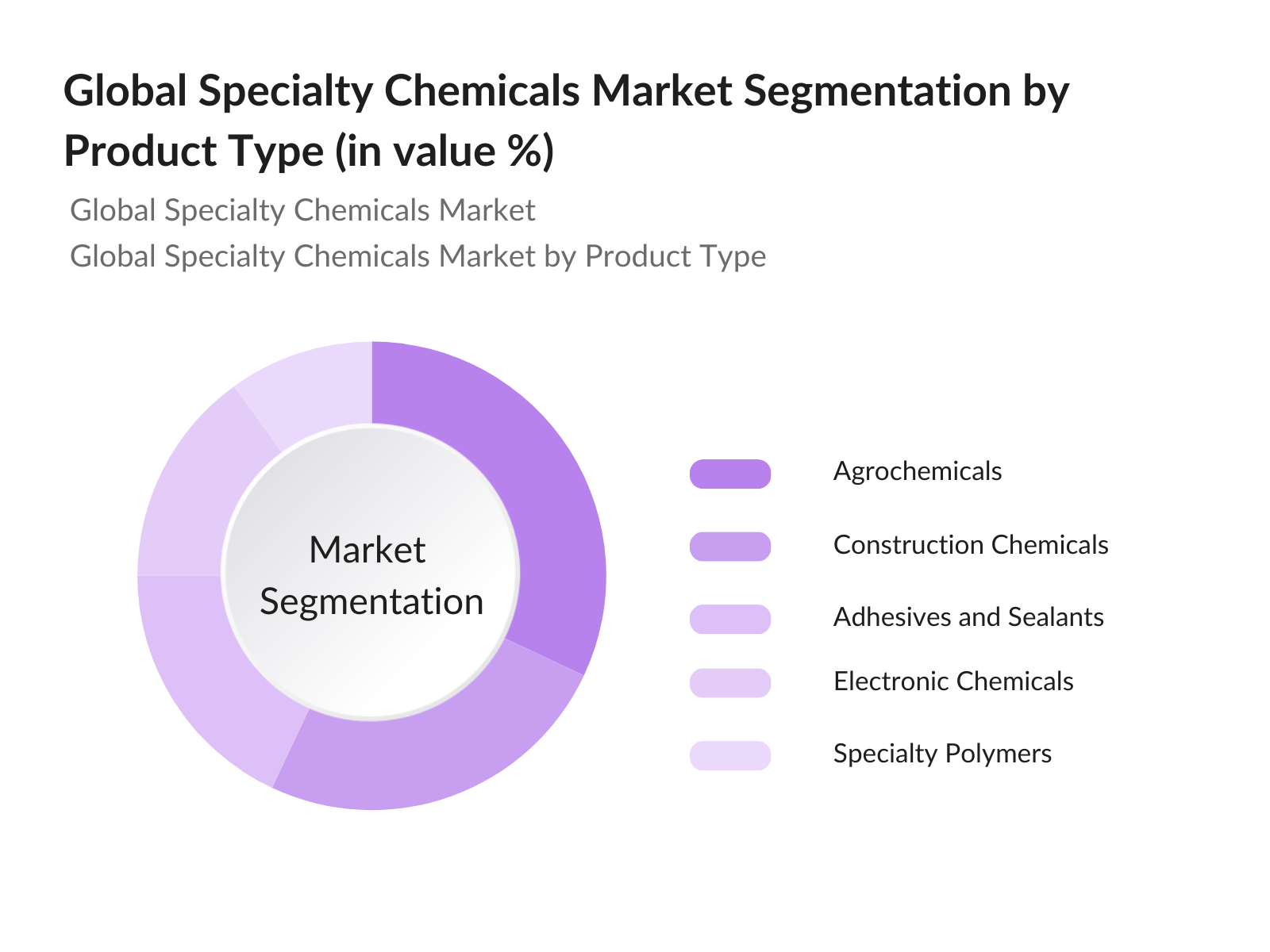The image size is (1270, 952).
Task: Select the Specialty Polymers legend swatch
Action: tap(730, 755)
